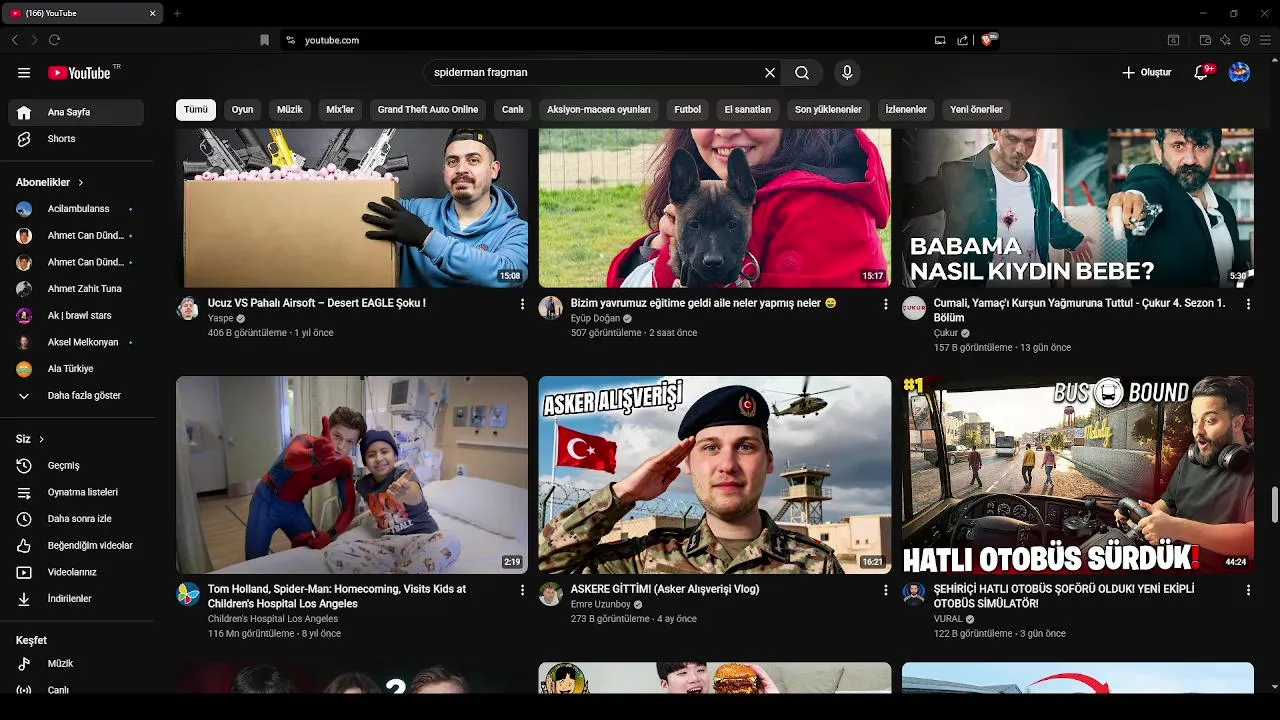
Task: Select the Grand Theft Auto Online chip
Action: (x=428, y=110)
